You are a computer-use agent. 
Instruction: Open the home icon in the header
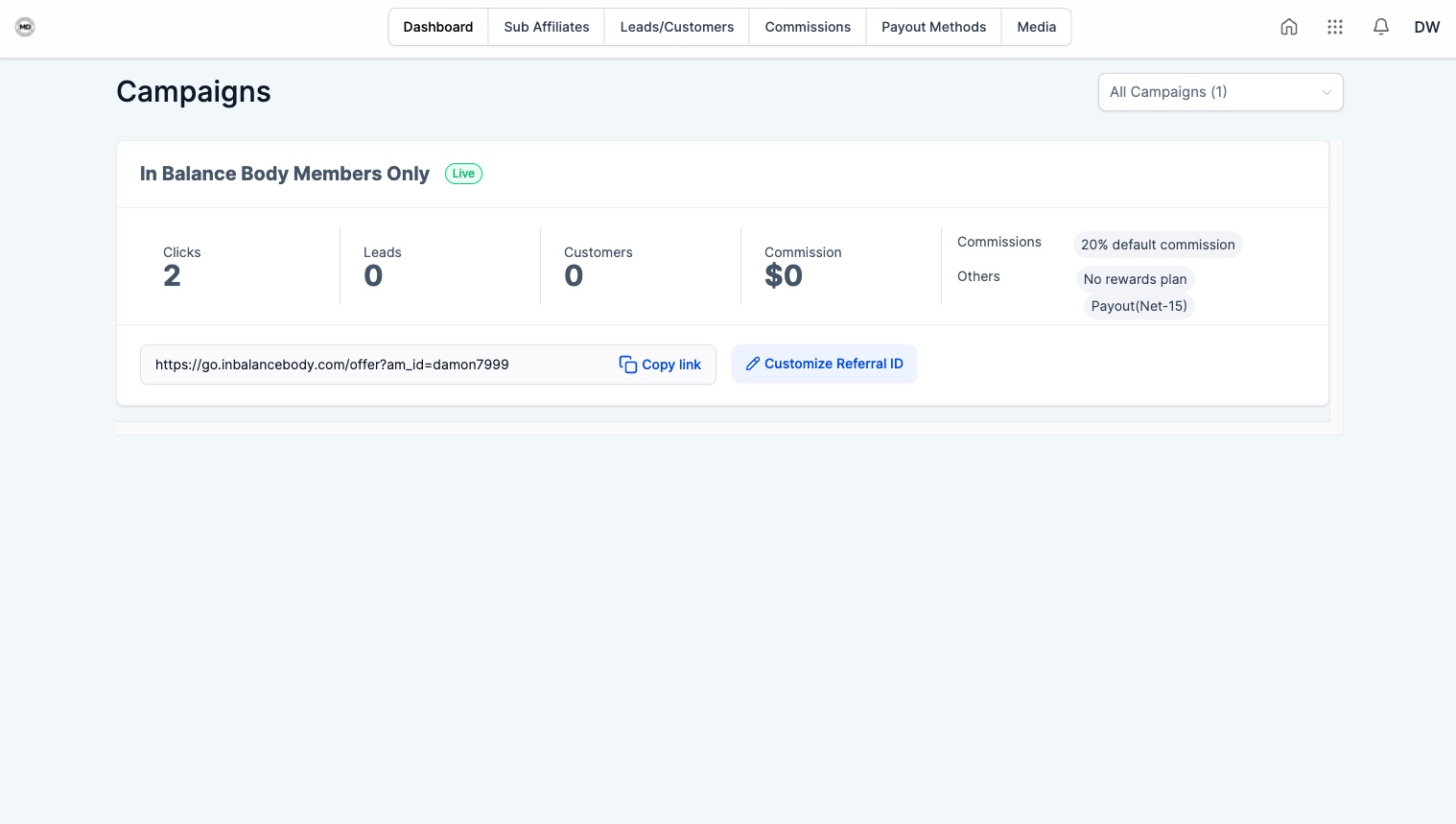click(1288, 27)
